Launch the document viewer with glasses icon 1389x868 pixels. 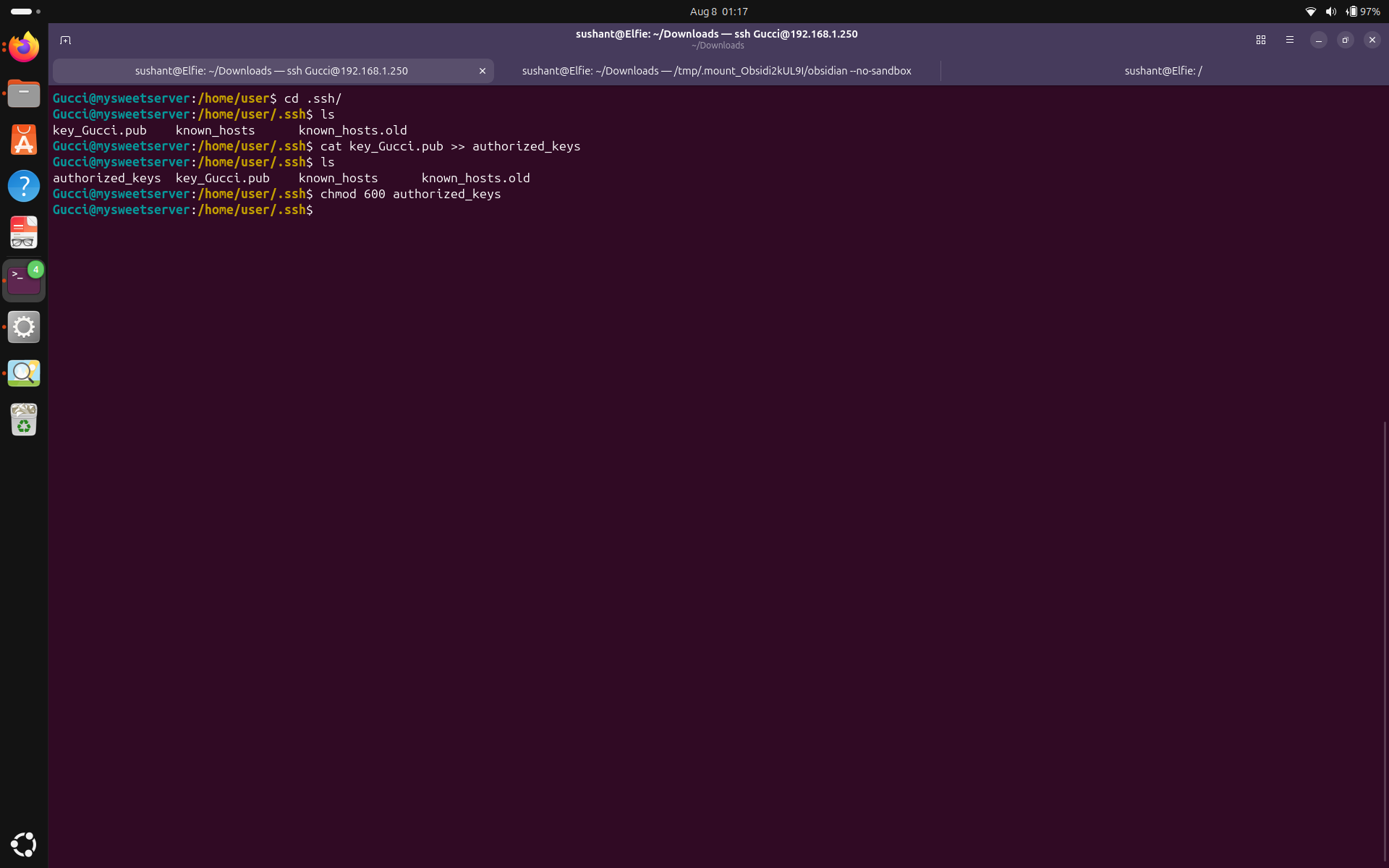pyautogui.click(x=24, y=232)
